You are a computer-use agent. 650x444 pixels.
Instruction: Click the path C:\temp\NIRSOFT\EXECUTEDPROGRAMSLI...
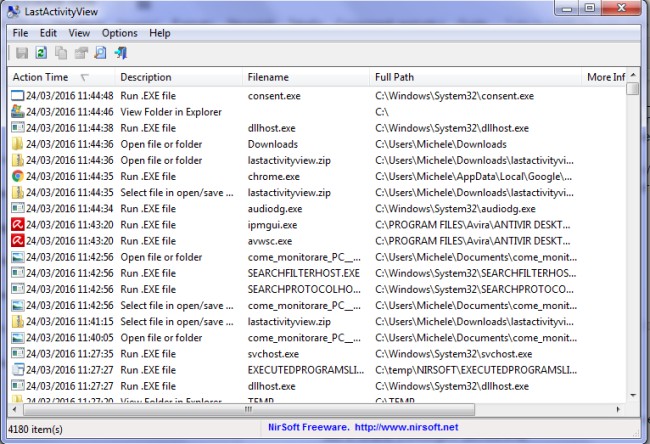click(x=476, y=370)
